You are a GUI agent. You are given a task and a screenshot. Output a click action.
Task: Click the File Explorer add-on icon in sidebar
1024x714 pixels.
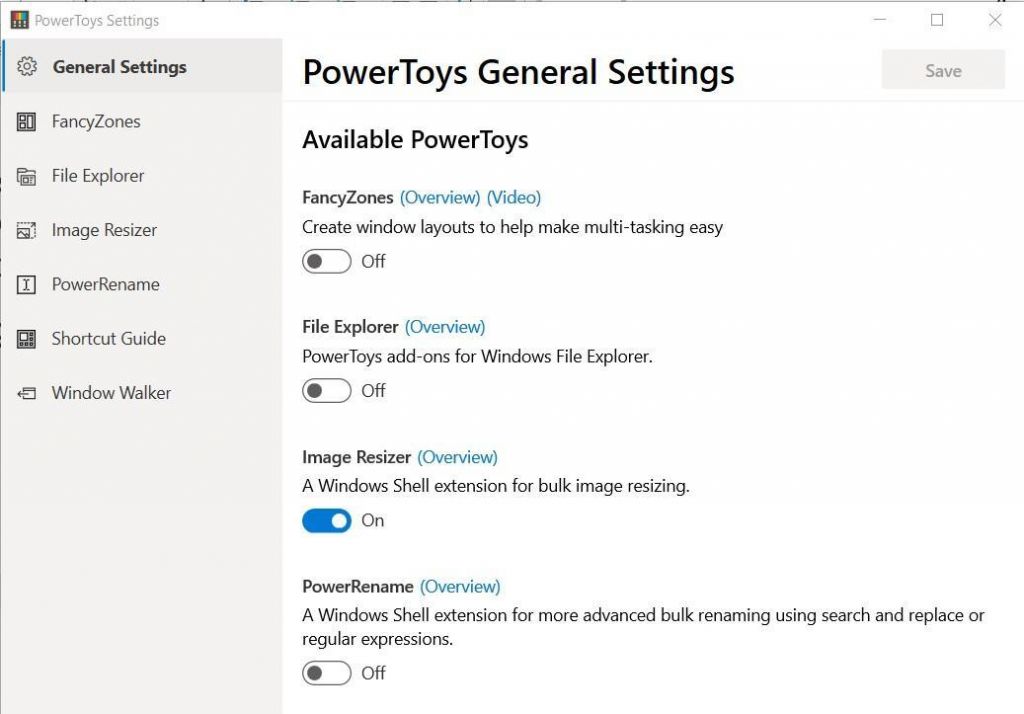point(28,175)
